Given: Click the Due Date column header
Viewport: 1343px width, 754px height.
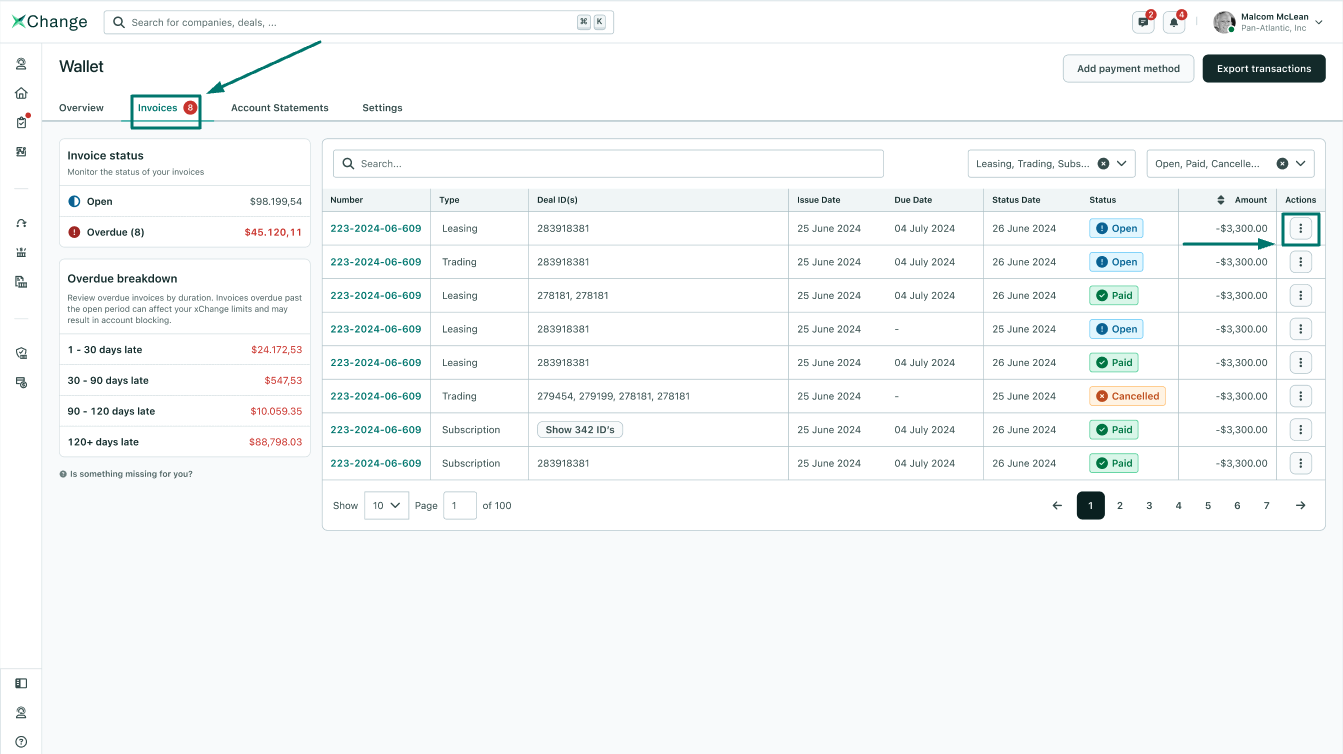Looking at the screenshot, I should pyautogui.click(x=913, y=200).
